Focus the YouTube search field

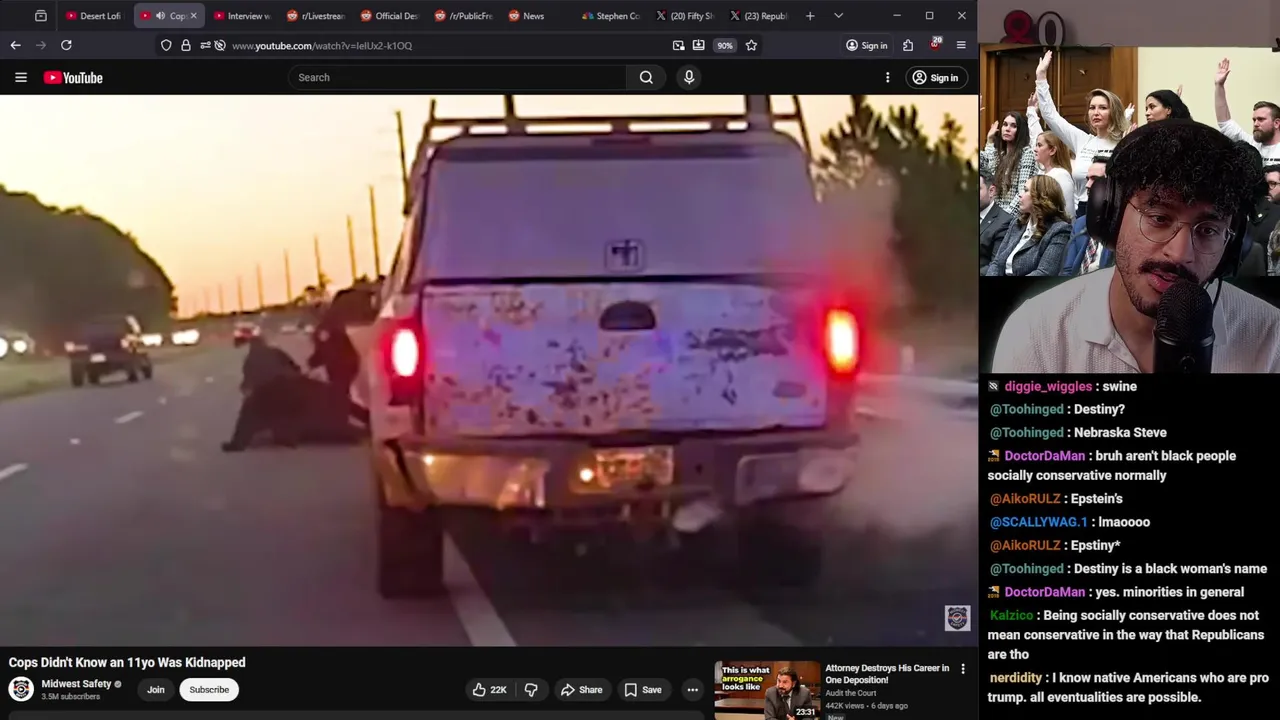(458, 77)
